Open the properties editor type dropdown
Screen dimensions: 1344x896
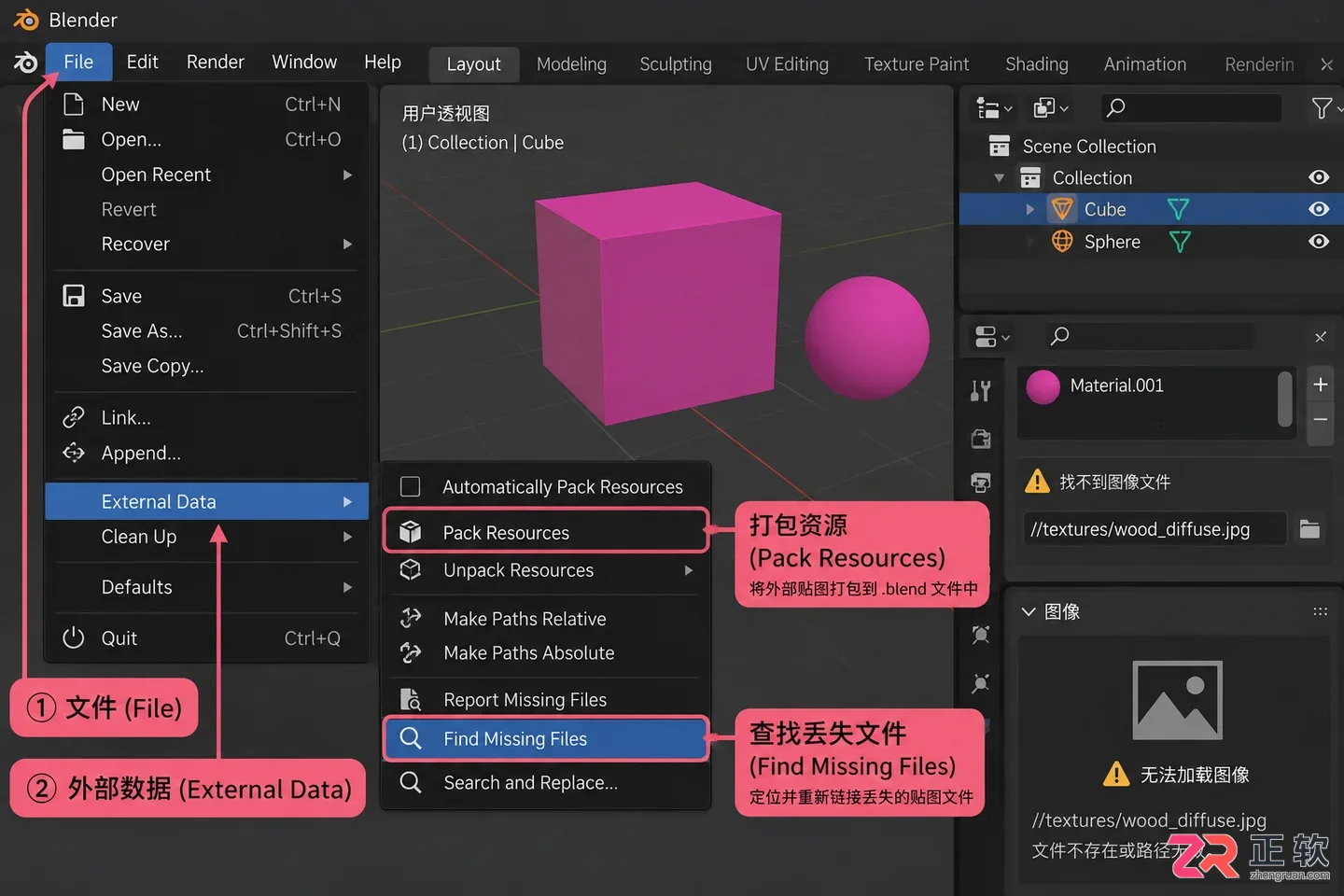coord(992,337)
